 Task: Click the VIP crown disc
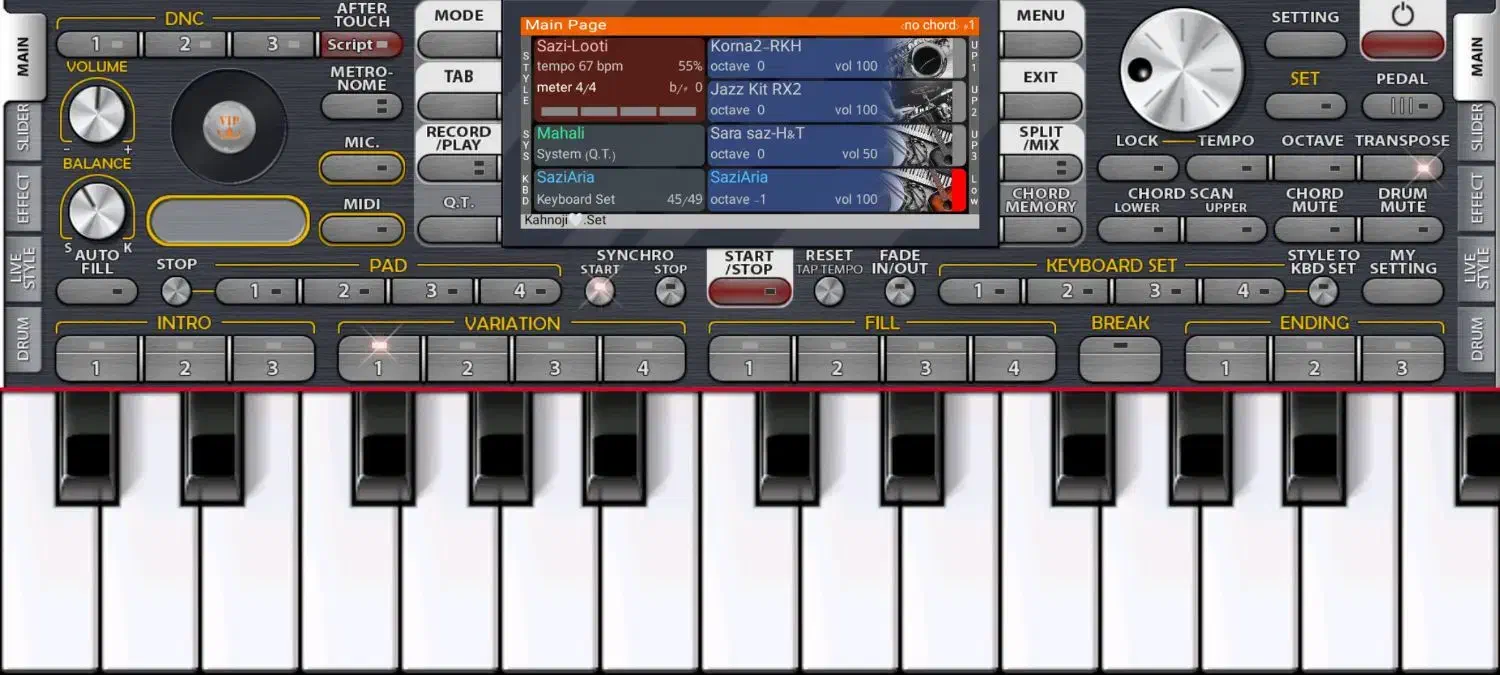click(228, 126)
